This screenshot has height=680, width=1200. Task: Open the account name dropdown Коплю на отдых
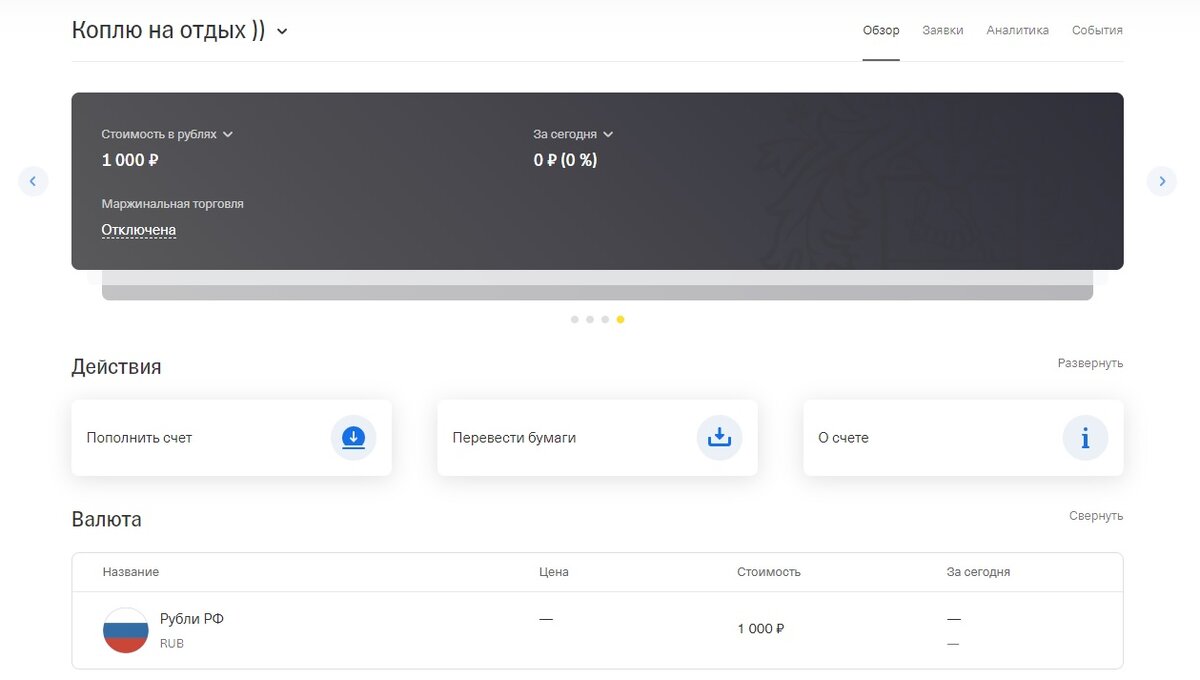tap(180, 30)
